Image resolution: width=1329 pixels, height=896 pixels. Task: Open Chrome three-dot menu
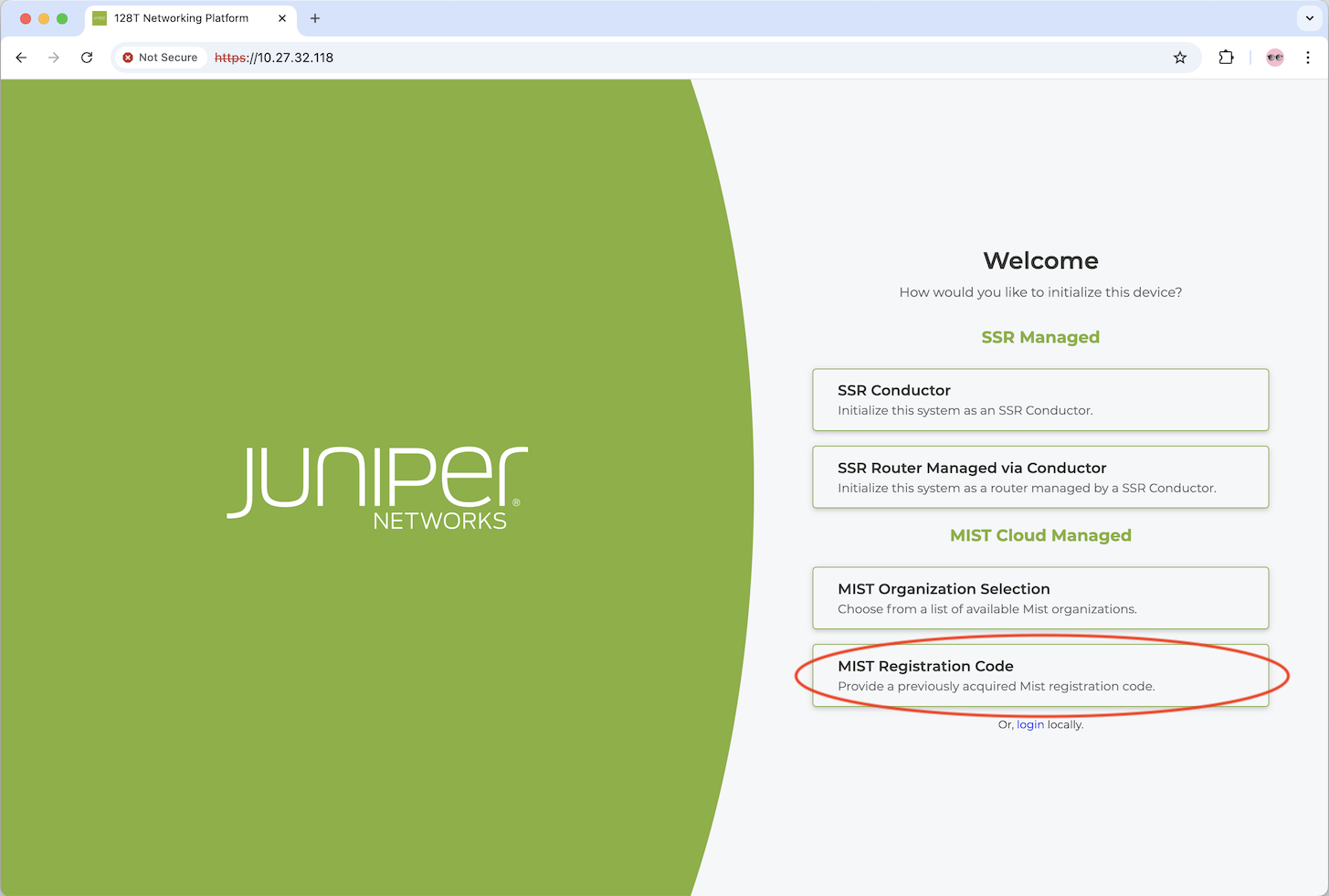tap(1308, 58)
